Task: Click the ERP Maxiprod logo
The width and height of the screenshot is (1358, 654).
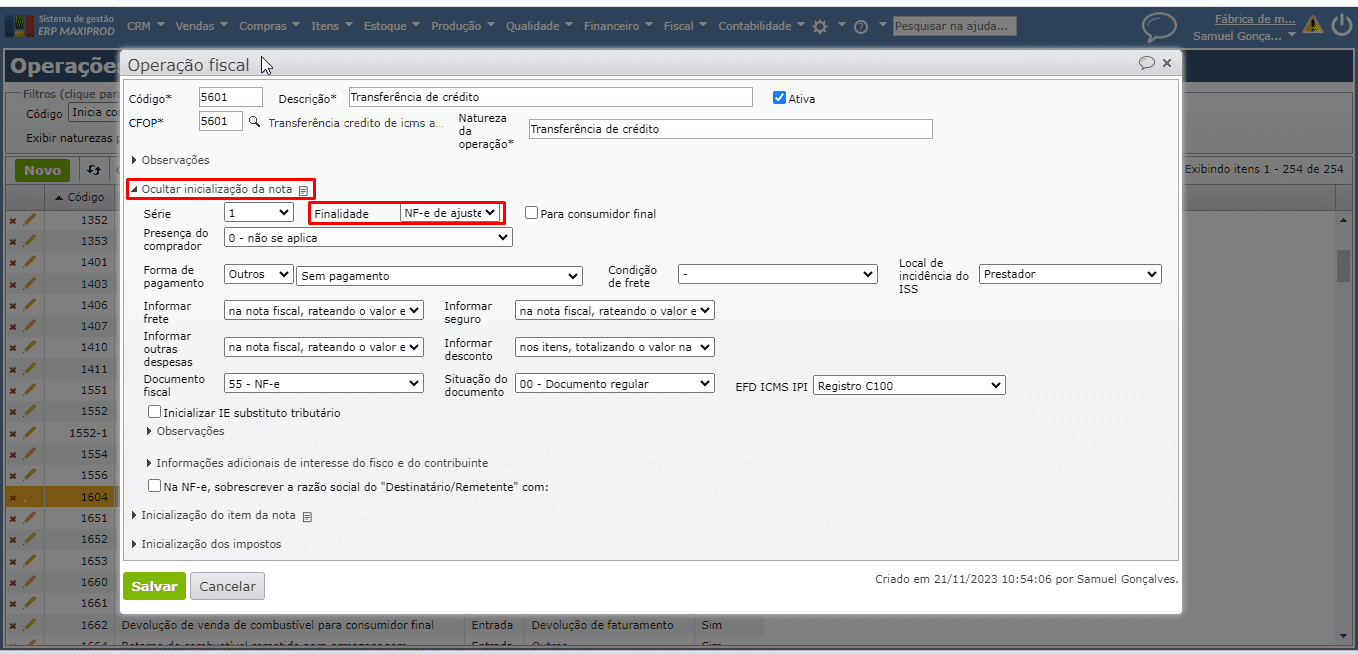Action: 60,25
